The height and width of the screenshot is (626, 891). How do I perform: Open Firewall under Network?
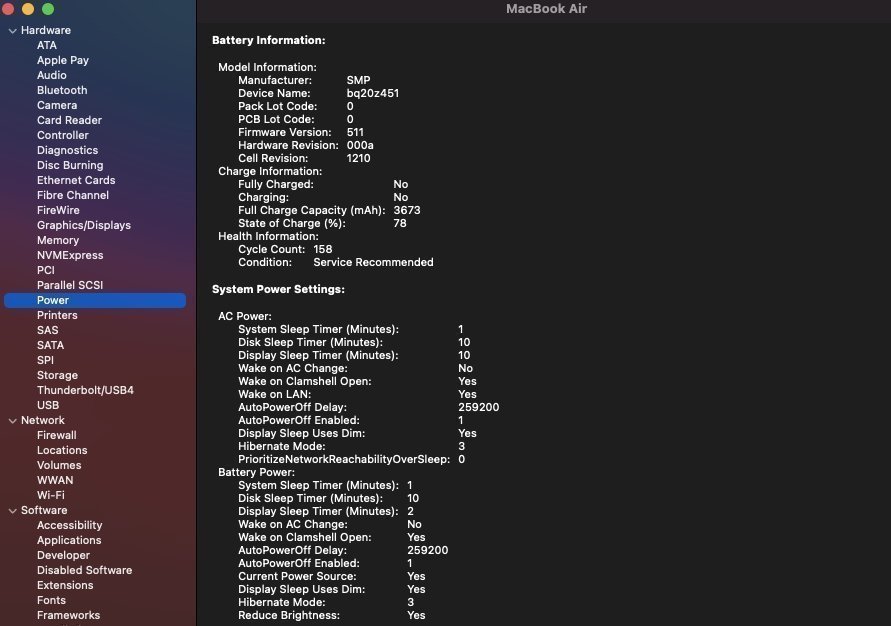56,435
